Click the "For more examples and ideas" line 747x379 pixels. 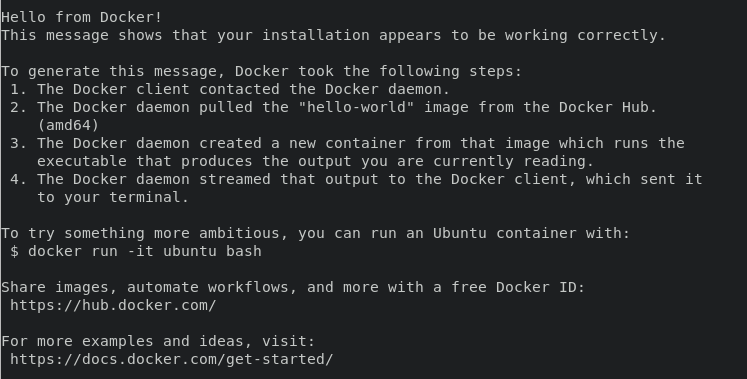tap(158, 341)
